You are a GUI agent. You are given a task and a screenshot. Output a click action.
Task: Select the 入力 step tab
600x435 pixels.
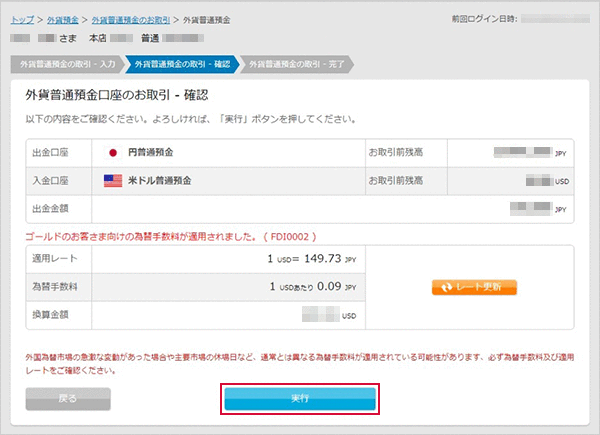65,64
